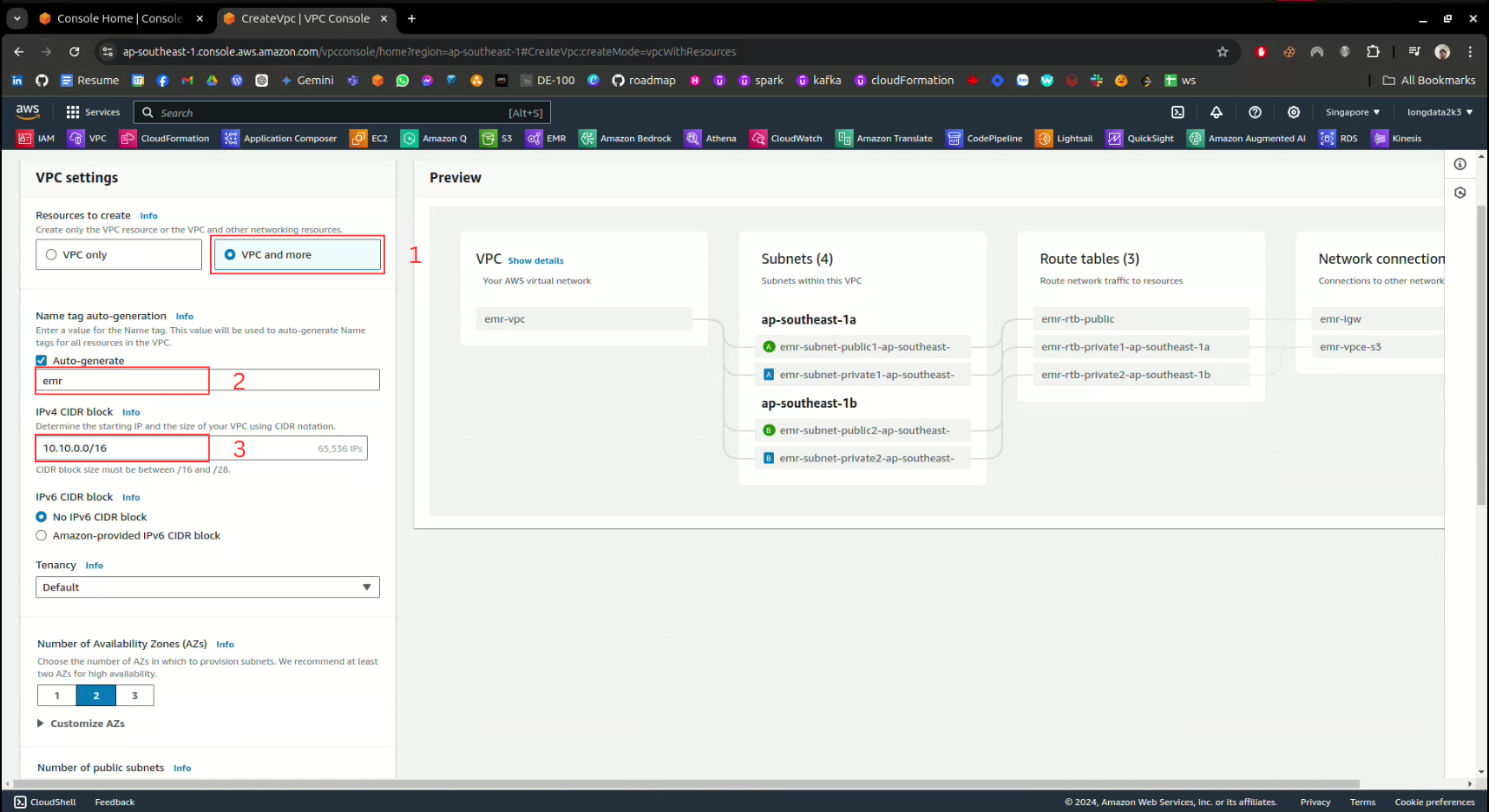Open AWS support help icon
1489x812 pixels.
[x=1255, y=112]
